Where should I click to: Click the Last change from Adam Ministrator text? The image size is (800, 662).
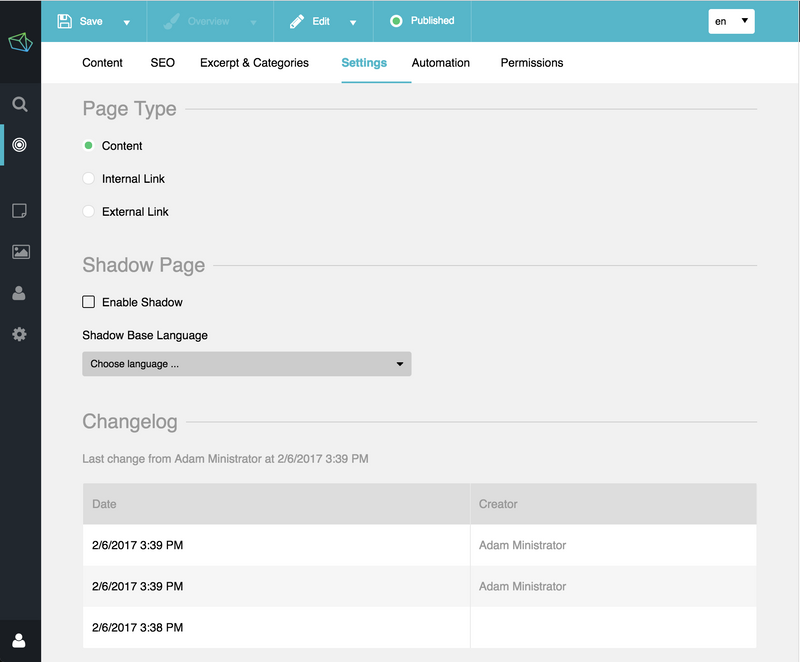[x=225, y=459]
